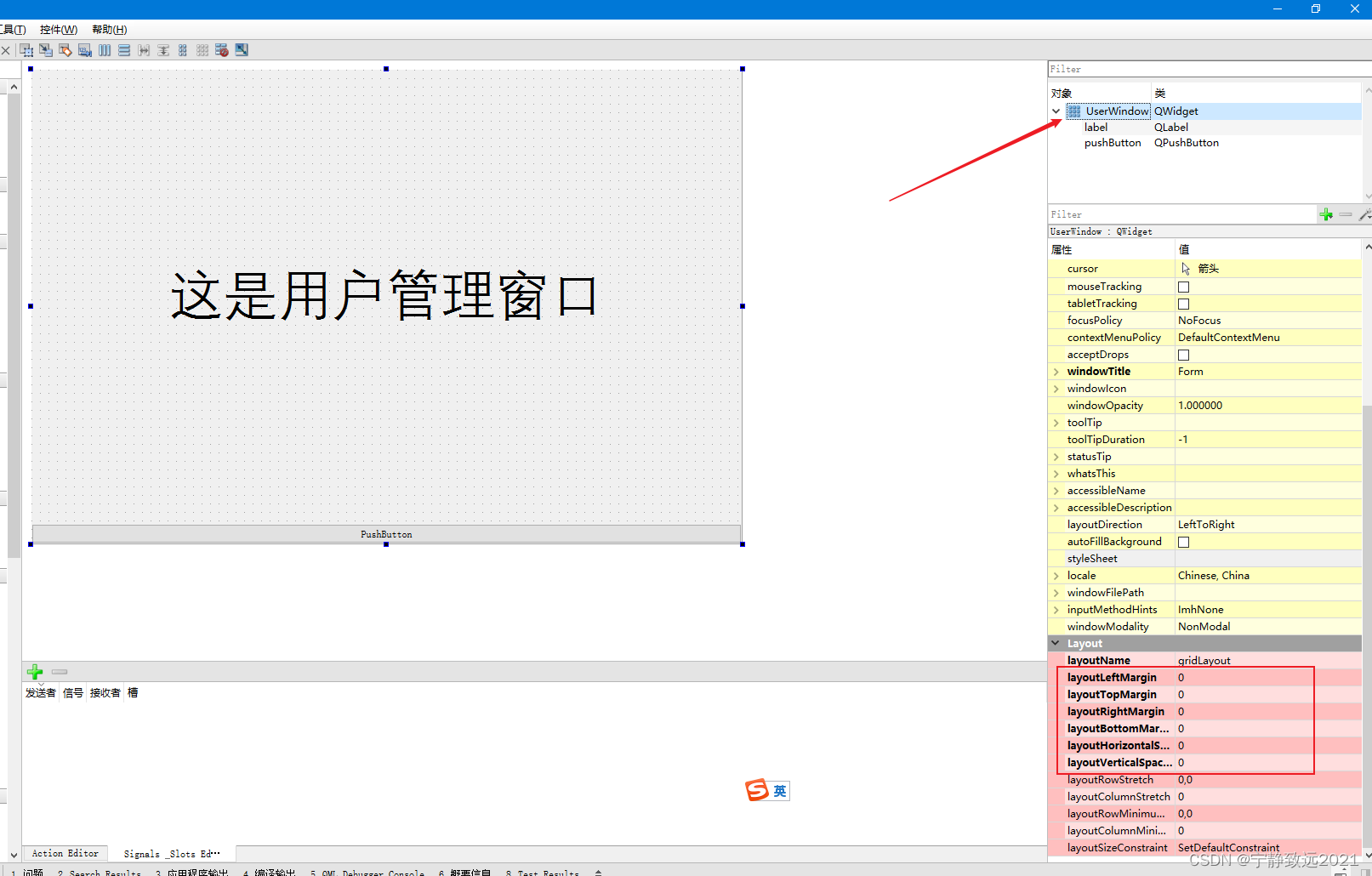Image resolution: width=1372 pixels, height=876 pixels.
Task: Collapse the UserWindow object tree entry
Action: coord(1056,111)
